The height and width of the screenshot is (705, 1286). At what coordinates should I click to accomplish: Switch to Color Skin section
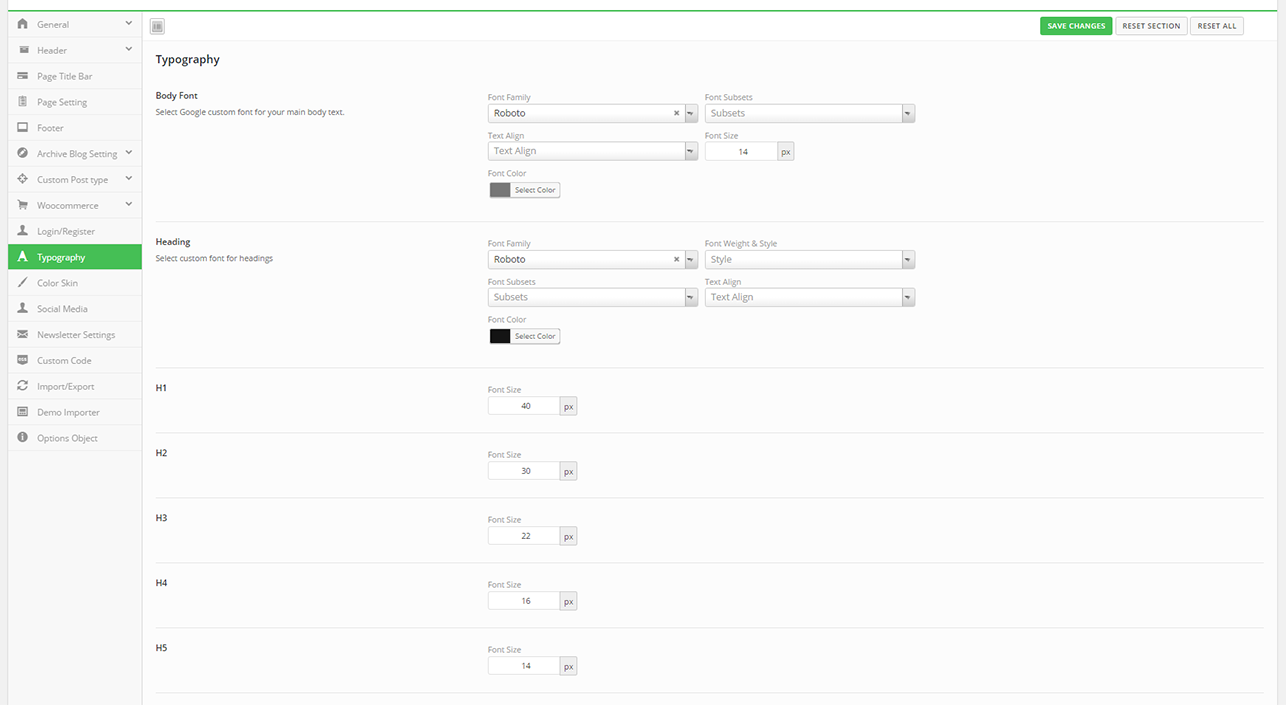coord(75,283)
